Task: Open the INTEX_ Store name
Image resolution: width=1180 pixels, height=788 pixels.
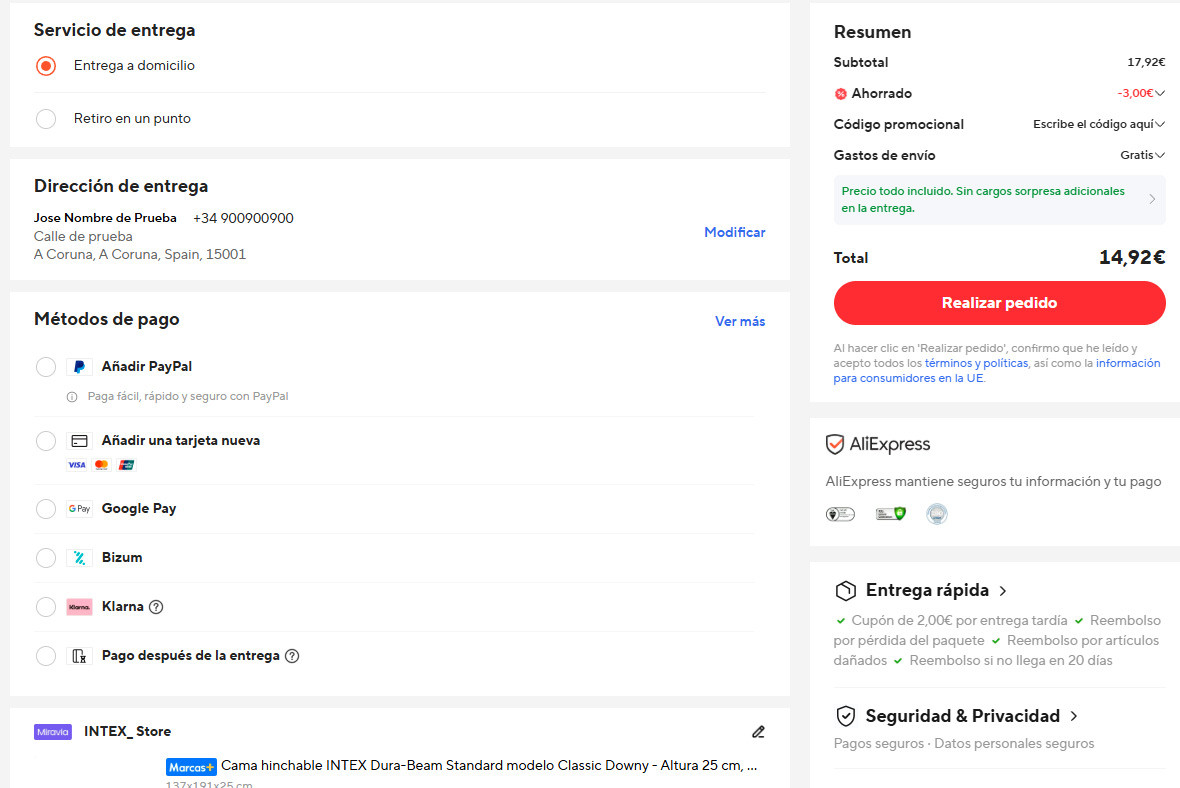Action: point(127,732)
